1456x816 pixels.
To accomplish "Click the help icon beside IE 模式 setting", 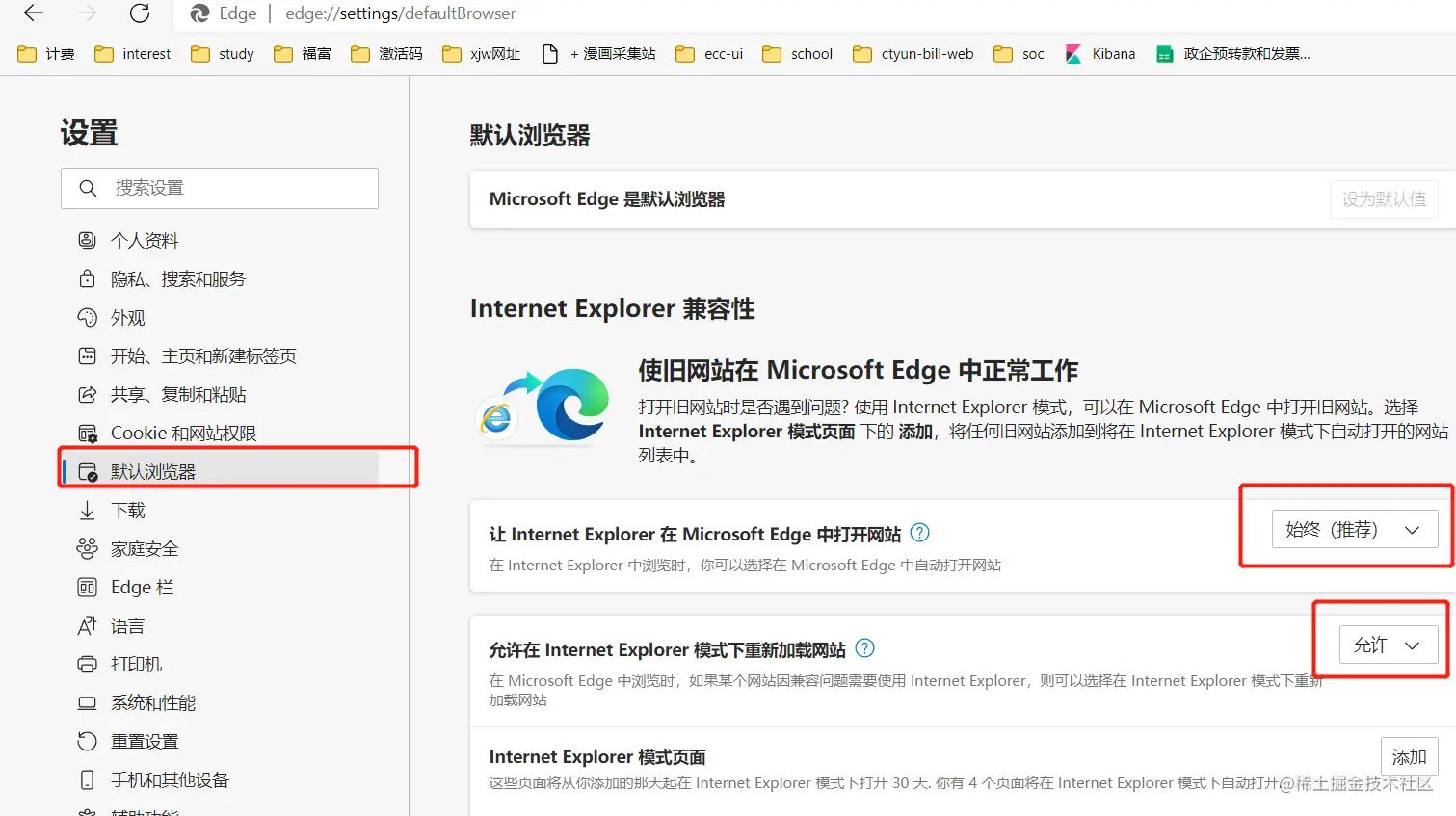I will pyautogui.click(x=864, y=648).
